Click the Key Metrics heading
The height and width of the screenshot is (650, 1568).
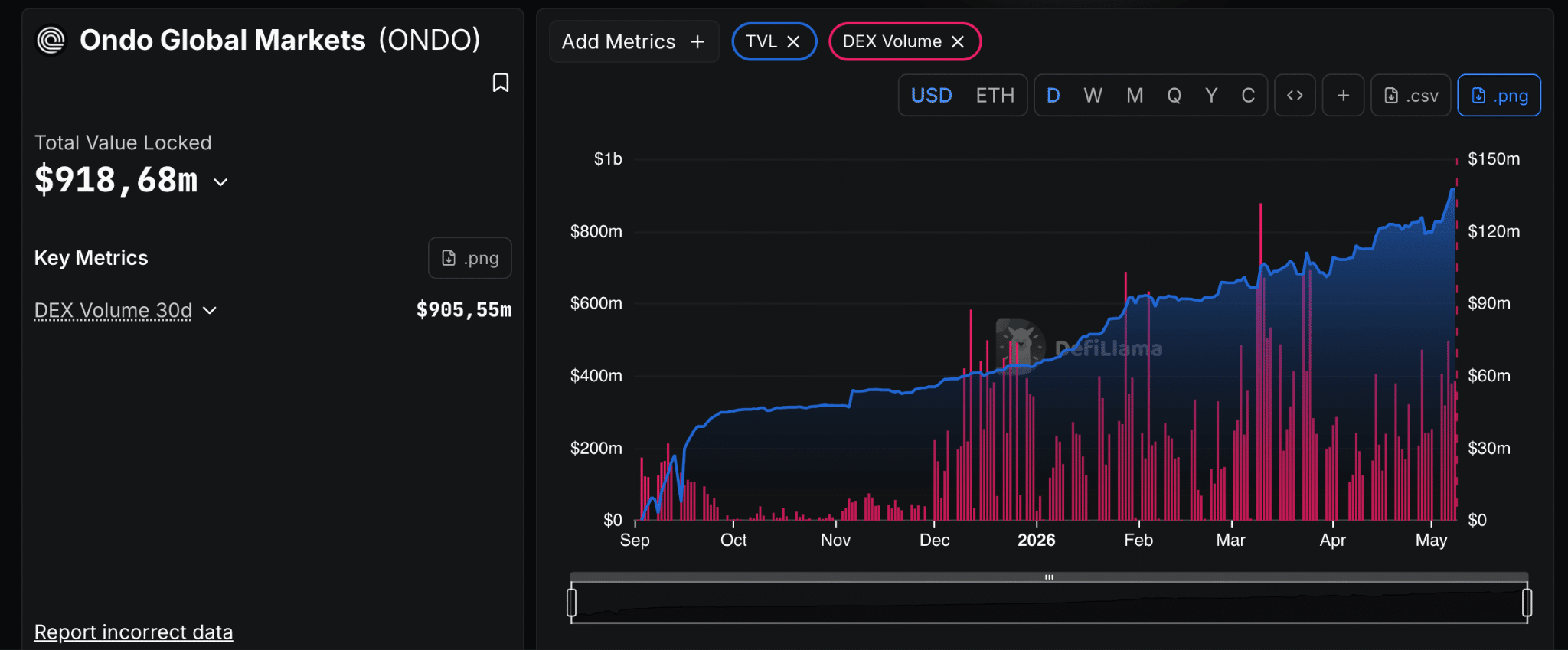[x=91, y=258]
